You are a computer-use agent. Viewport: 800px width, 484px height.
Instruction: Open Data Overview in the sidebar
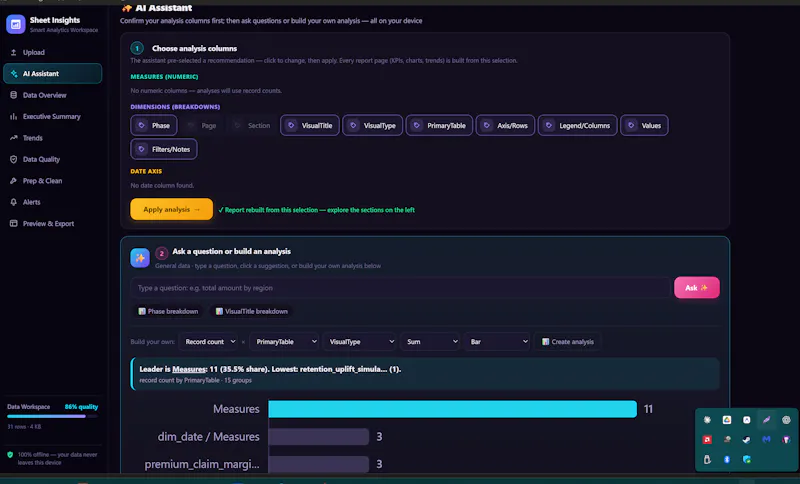point(53,95)
